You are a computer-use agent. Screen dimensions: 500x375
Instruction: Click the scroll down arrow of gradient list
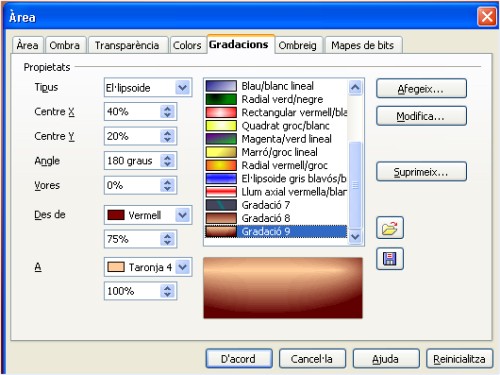[355, 237]
